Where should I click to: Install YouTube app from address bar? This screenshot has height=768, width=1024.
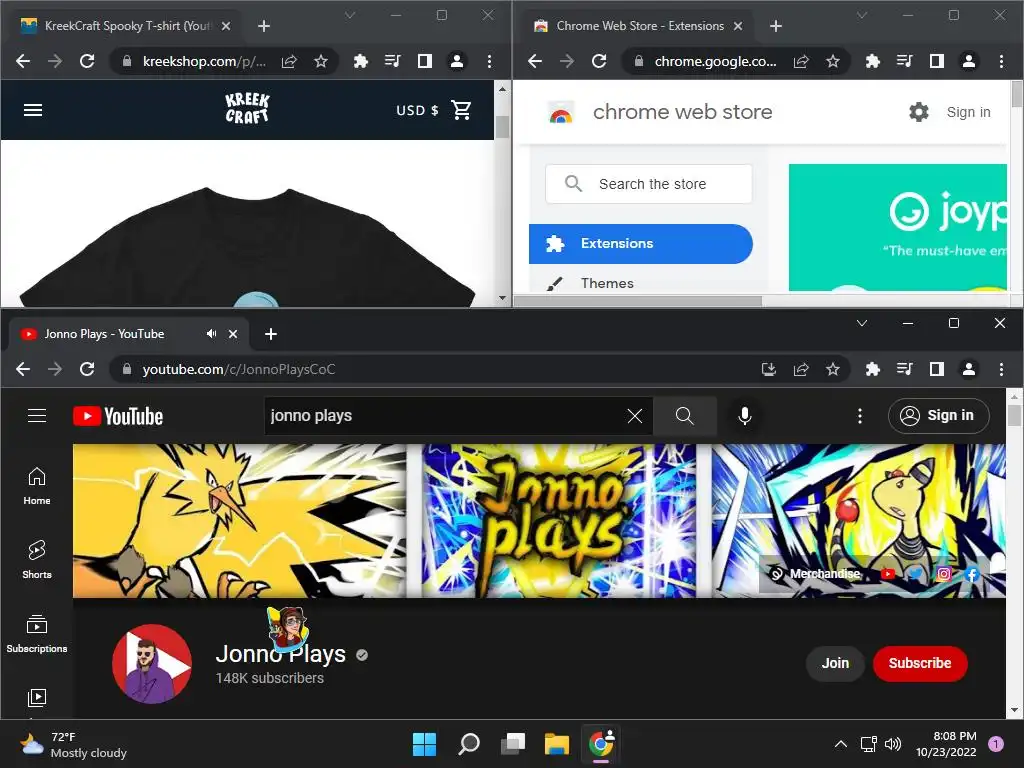pos(769,370)
